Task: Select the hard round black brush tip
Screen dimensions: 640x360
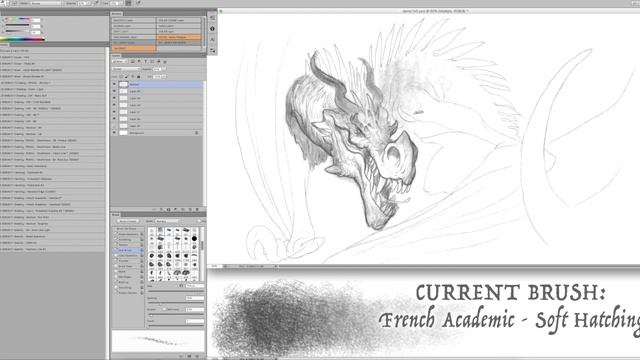Action: (x=194, y=238)
